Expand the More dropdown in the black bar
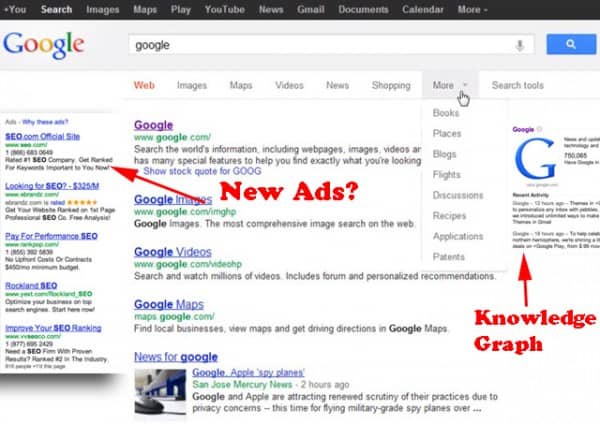The image size is (600, 424). tap(473, 9)
